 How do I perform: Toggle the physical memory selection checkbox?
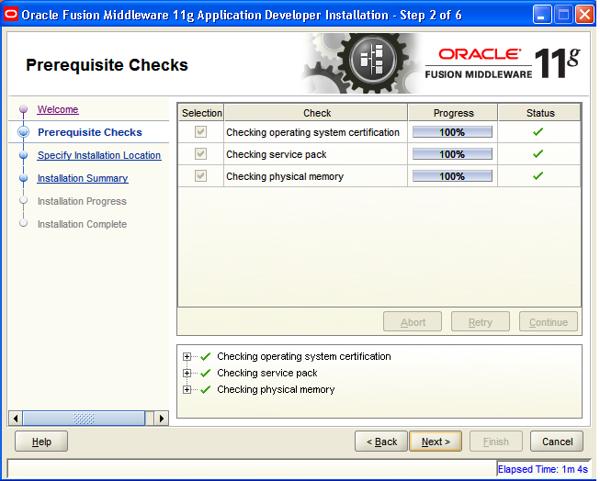[x=200, y=176]
